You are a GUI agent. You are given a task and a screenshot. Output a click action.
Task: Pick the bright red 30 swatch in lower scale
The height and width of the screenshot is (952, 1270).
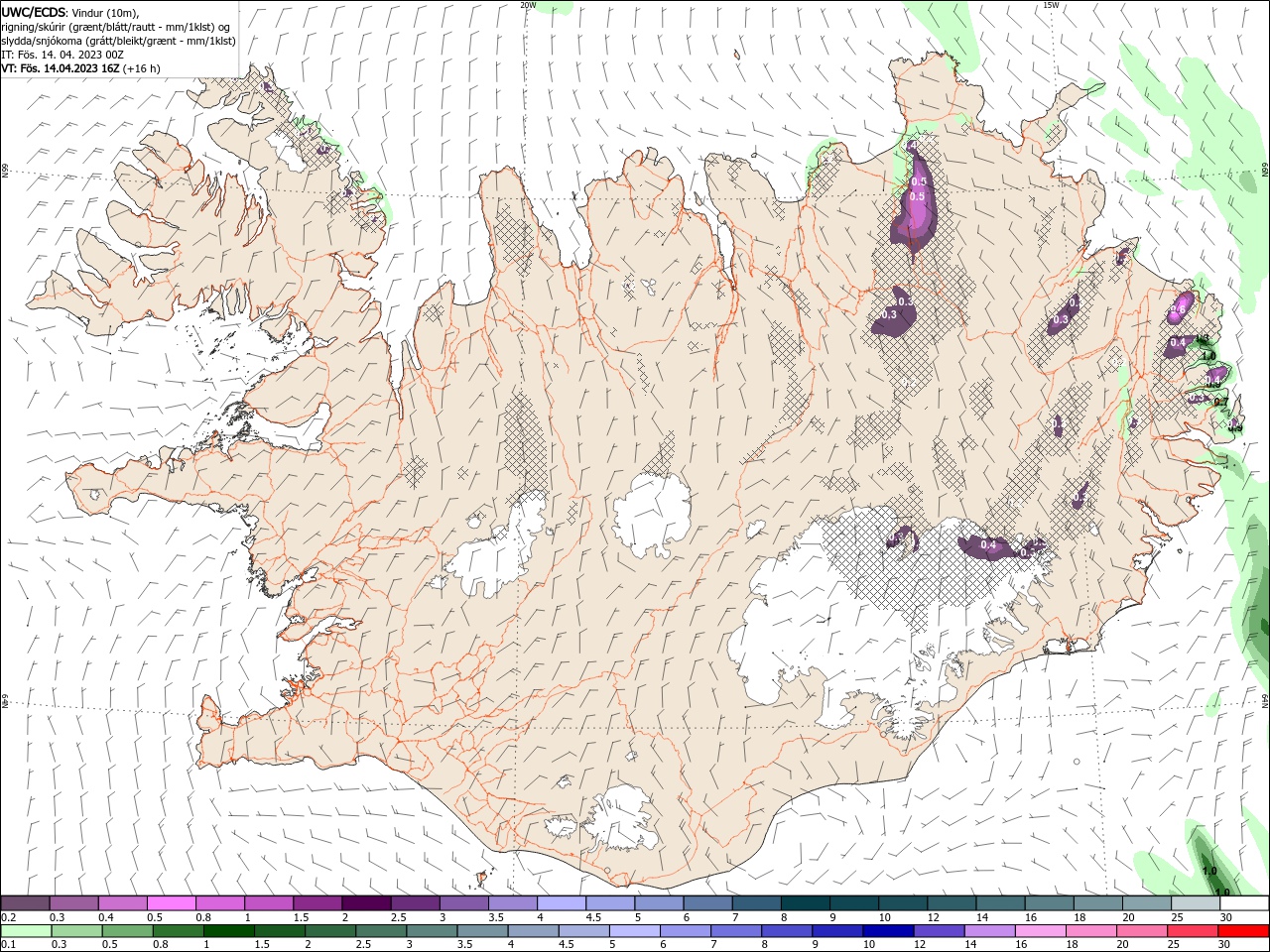pyautogui.click(x=1243, y=931)
